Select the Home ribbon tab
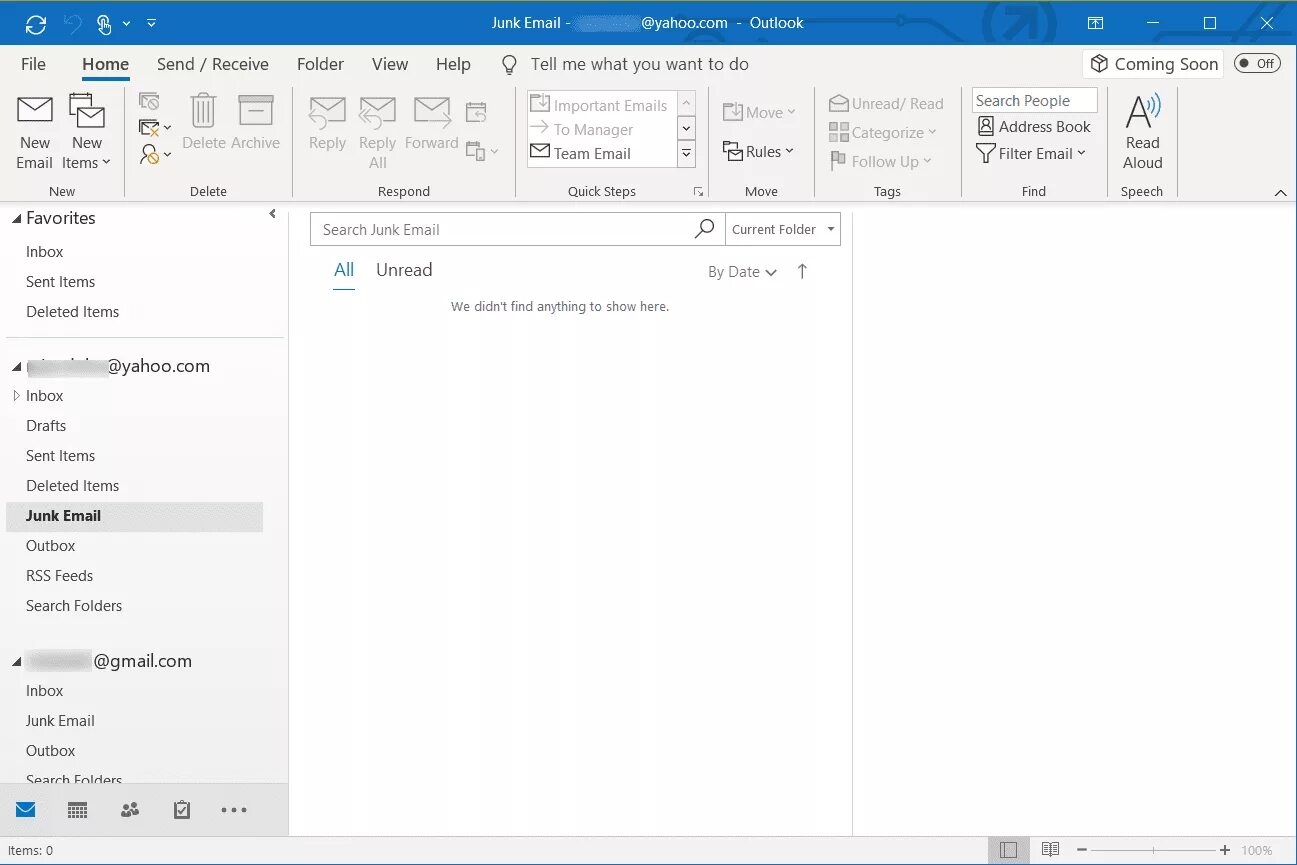This screenshot has width=1297, height=865. click(x=105, y=64)
